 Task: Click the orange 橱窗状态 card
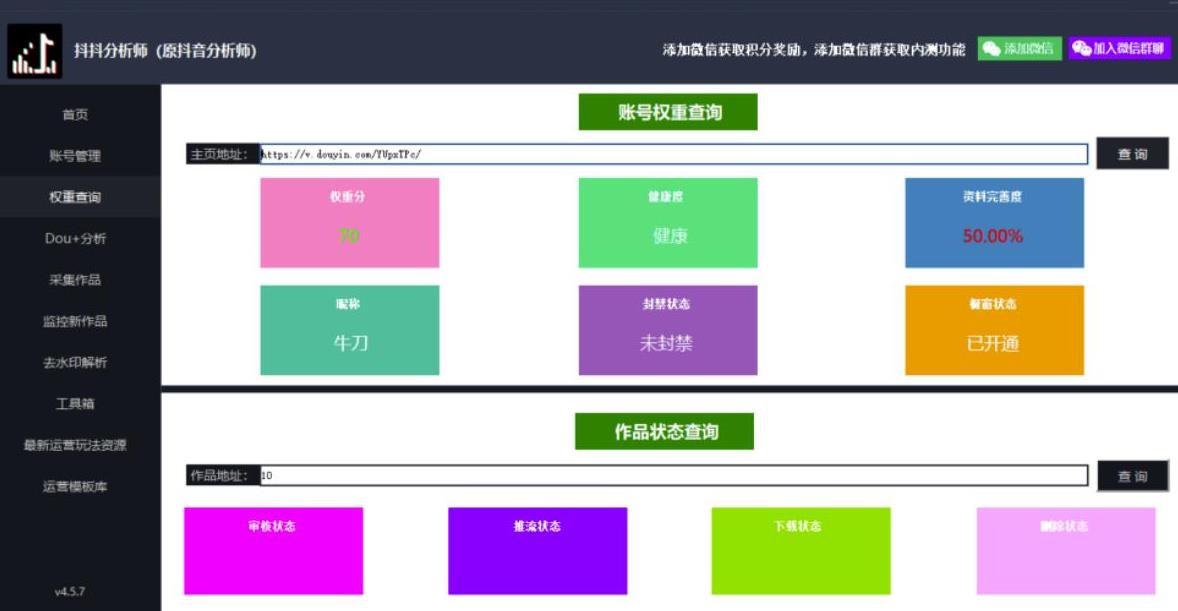coord(994,330)
